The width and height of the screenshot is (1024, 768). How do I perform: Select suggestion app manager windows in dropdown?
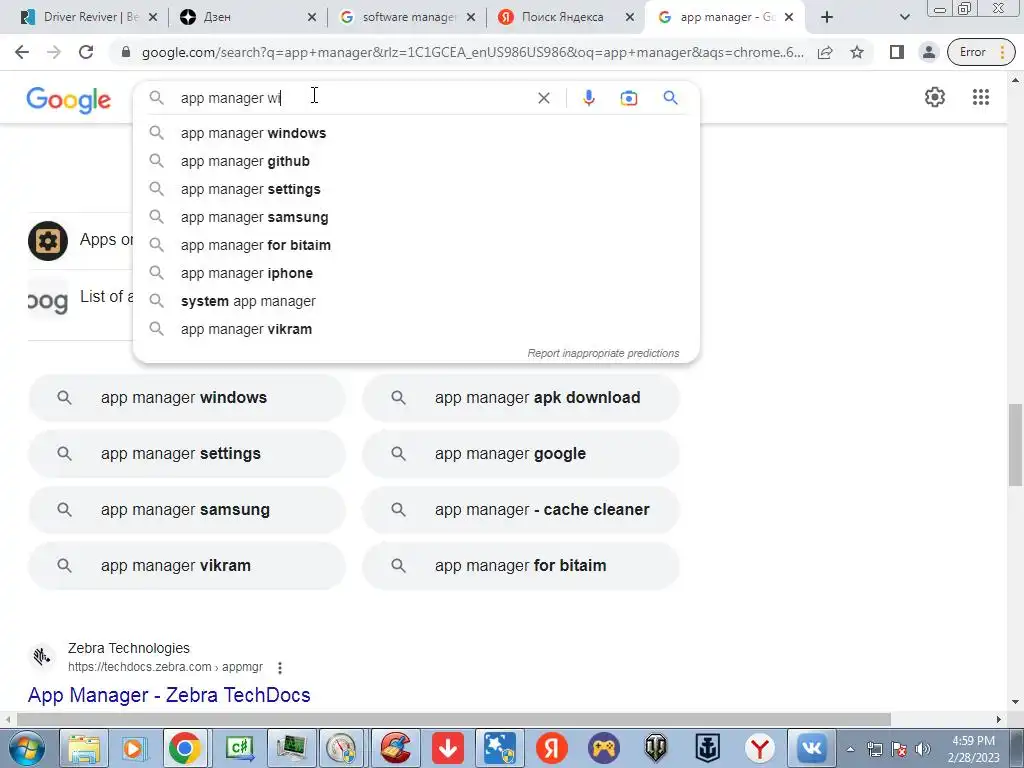416,133
